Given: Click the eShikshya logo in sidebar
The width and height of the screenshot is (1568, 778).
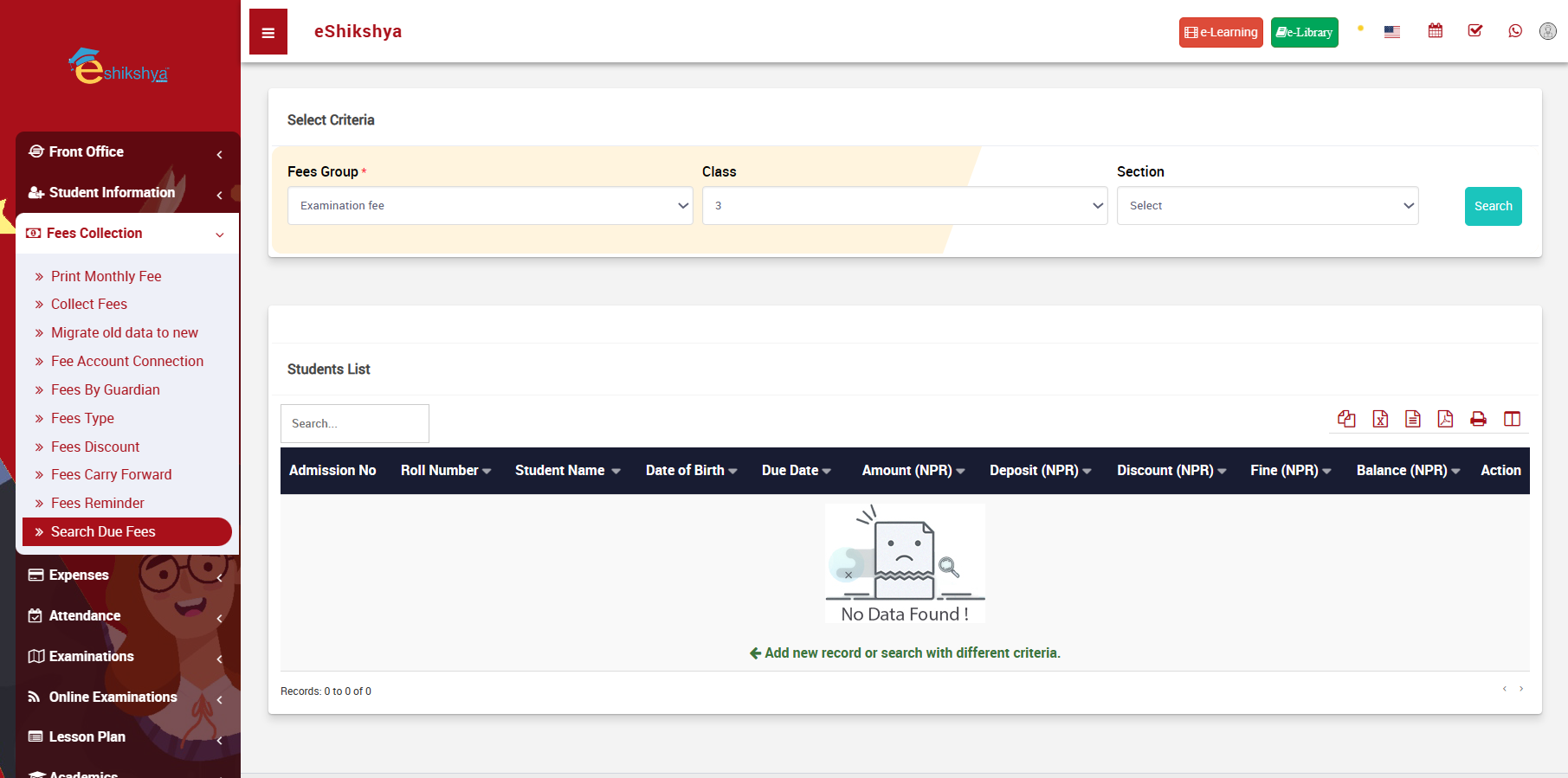Looking at the screenshot, I should [x=119, y=66].
